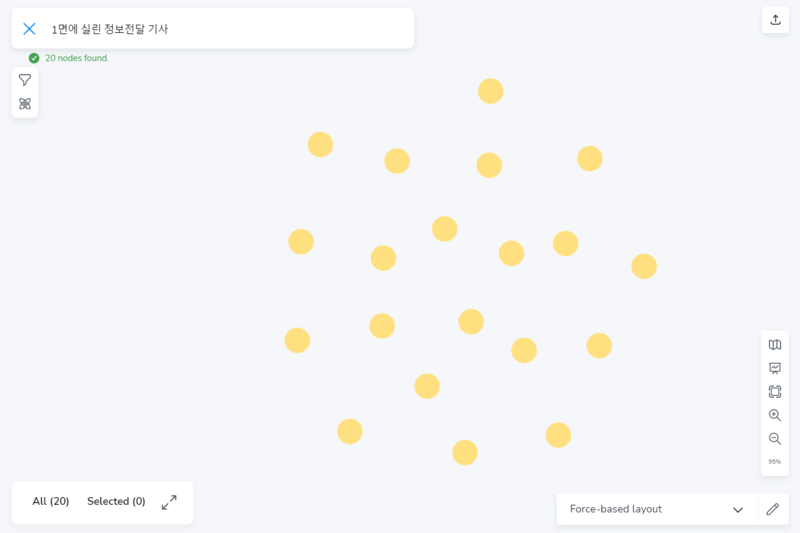Zoom out with the magnifier minus icon

pos(775,439)
